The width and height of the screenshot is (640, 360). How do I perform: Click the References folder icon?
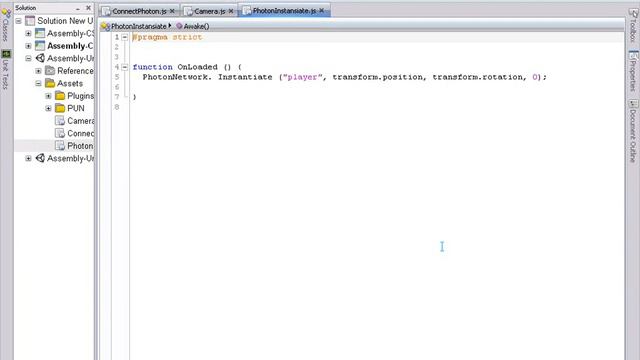pyautogui.click(x=50, y=71)
